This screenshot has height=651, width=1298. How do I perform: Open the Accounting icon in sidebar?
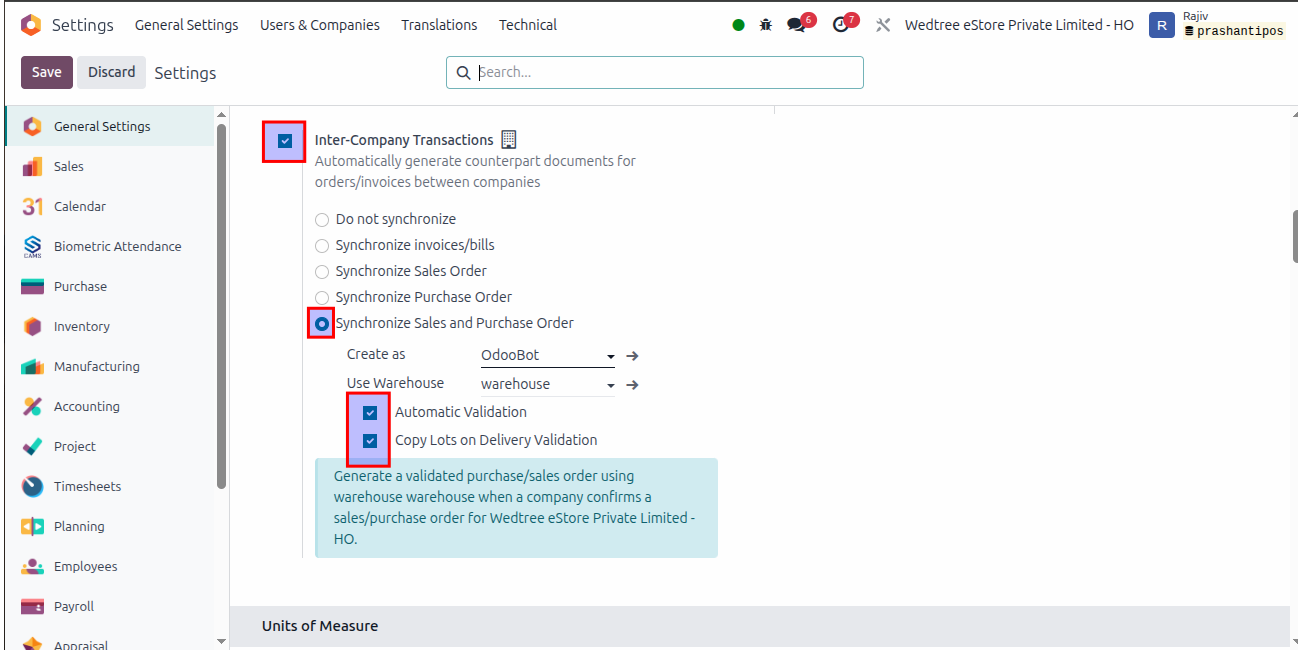[x=32, y=406]
